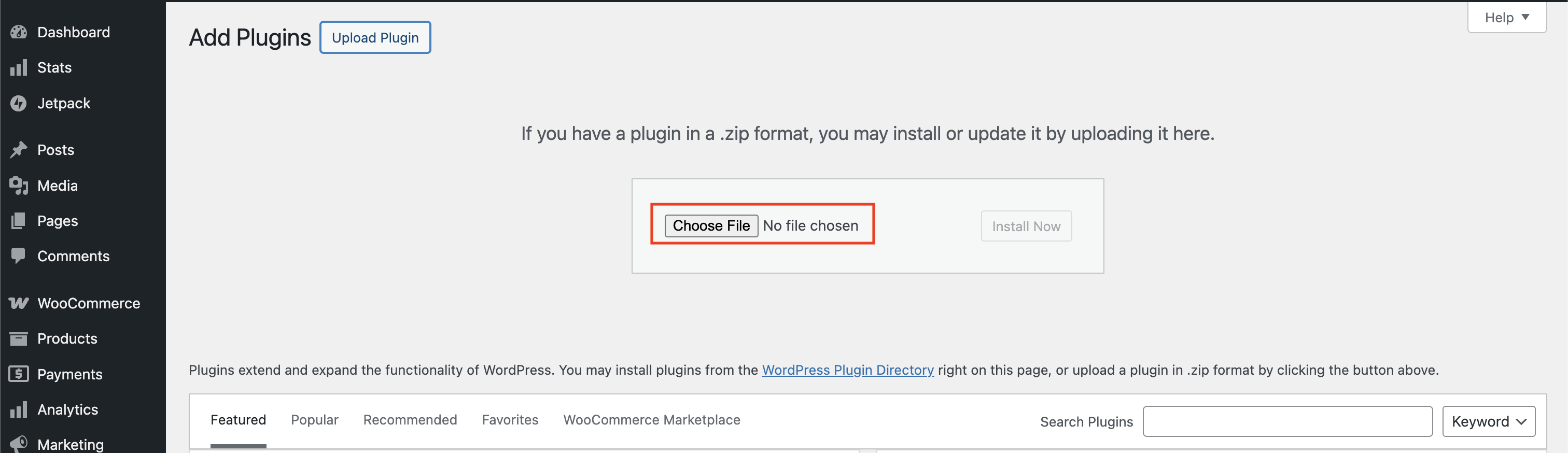Open the WooCommerce Marketplace tab
Image resolution: width=1568 pixels, height=453 pixels.
[x=651, y=419]
